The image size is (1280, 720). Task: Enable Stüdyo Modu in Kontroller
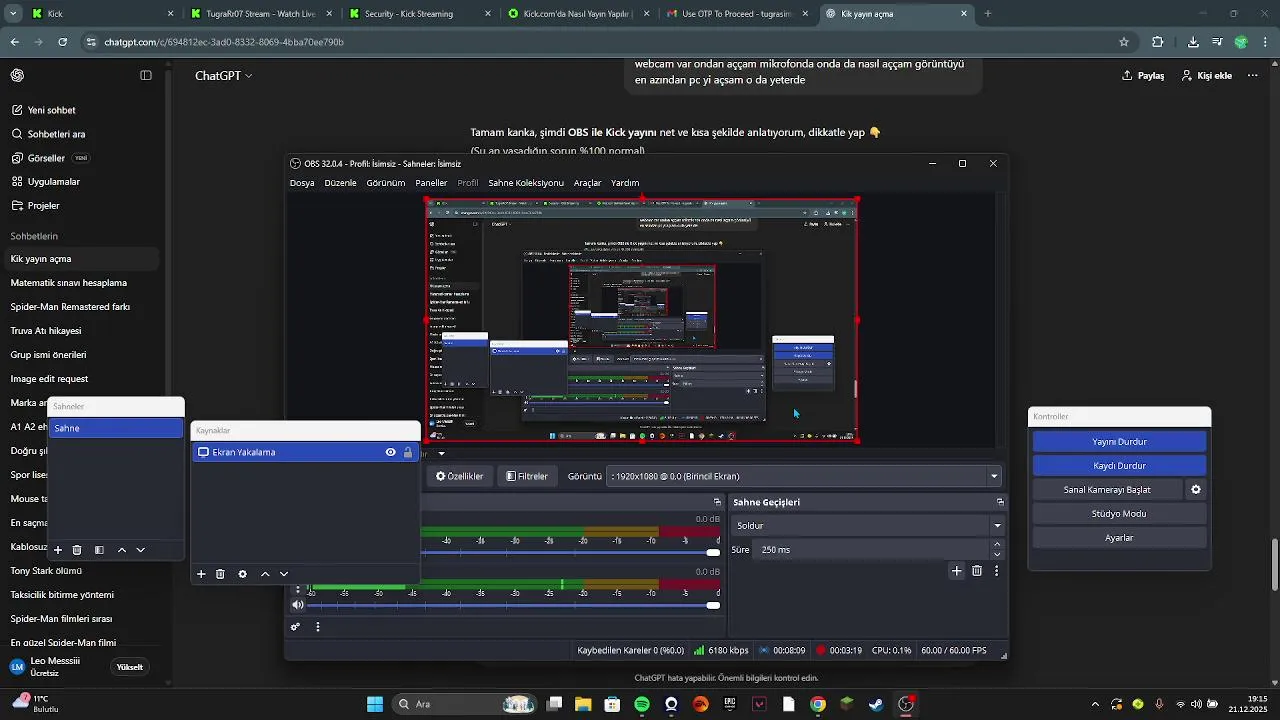point(1119,514)
